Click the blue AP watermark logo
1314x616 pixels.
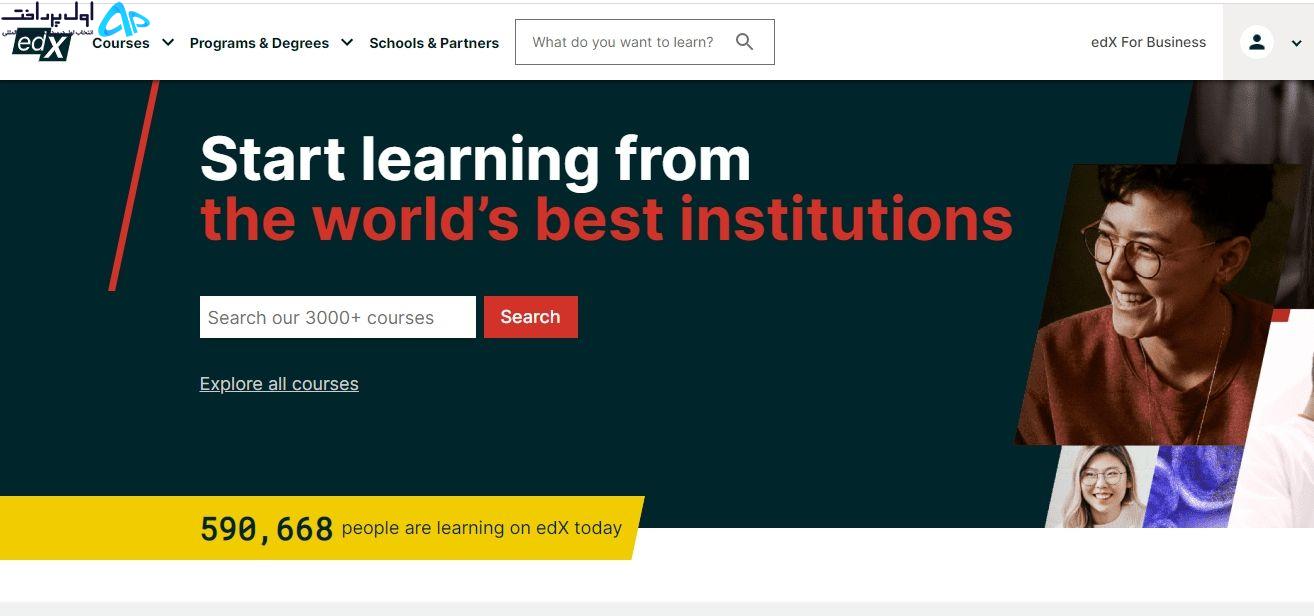[x=124, y=18]
